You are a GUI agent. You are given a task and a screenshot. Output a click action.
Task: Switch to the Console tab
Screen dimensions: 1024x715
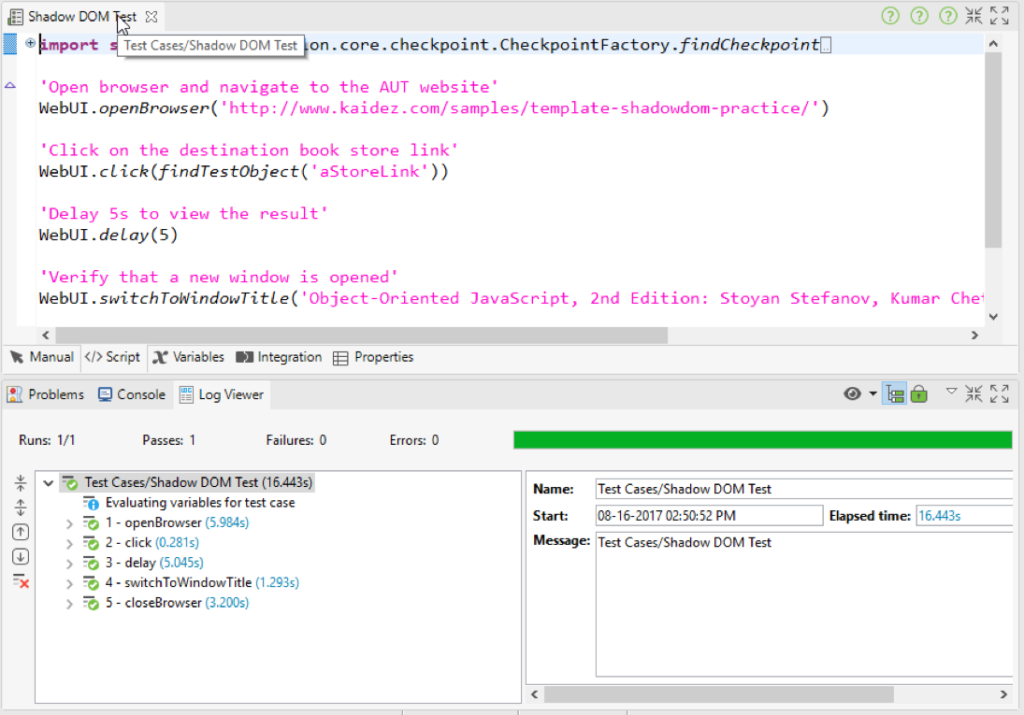[131, 394]
